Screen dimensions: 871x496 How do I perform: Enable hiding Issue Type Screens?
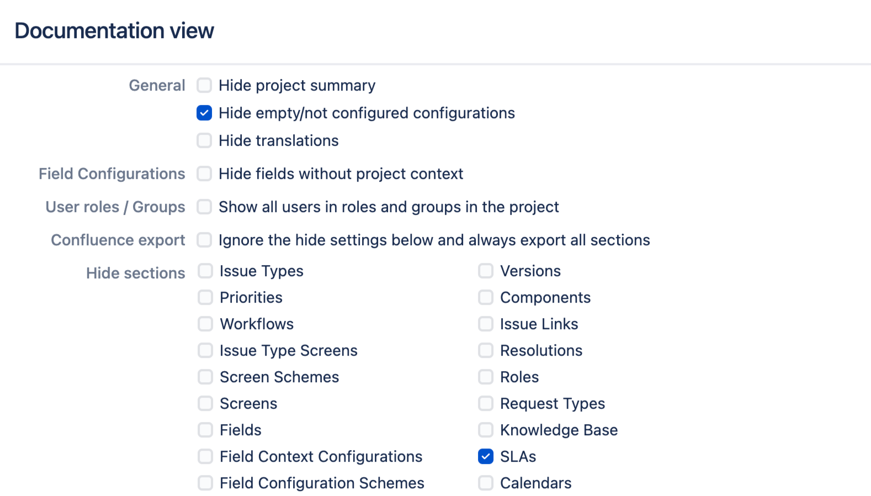(205, 350)
